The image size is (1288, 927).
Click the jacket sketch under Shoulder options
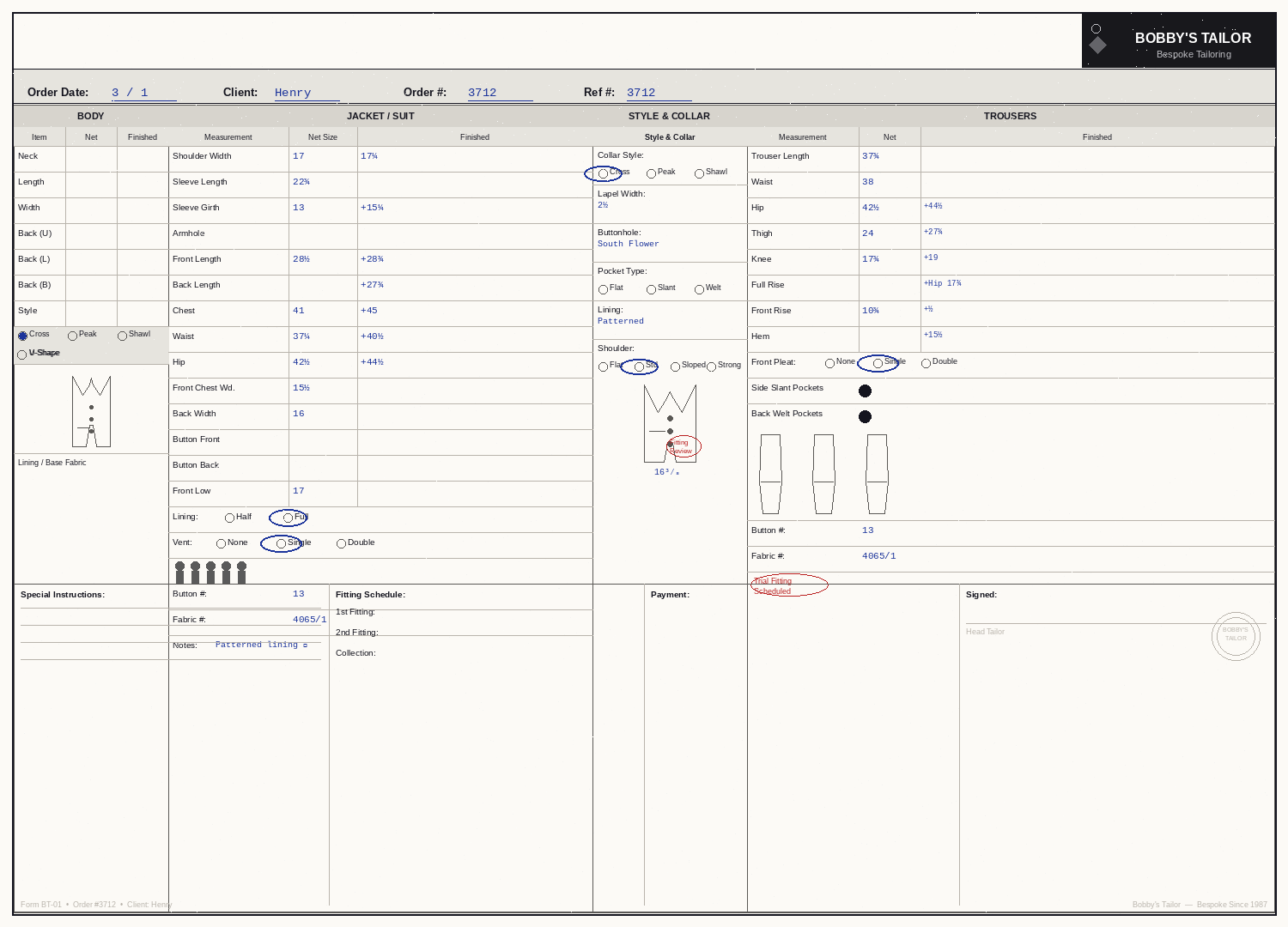670,423
